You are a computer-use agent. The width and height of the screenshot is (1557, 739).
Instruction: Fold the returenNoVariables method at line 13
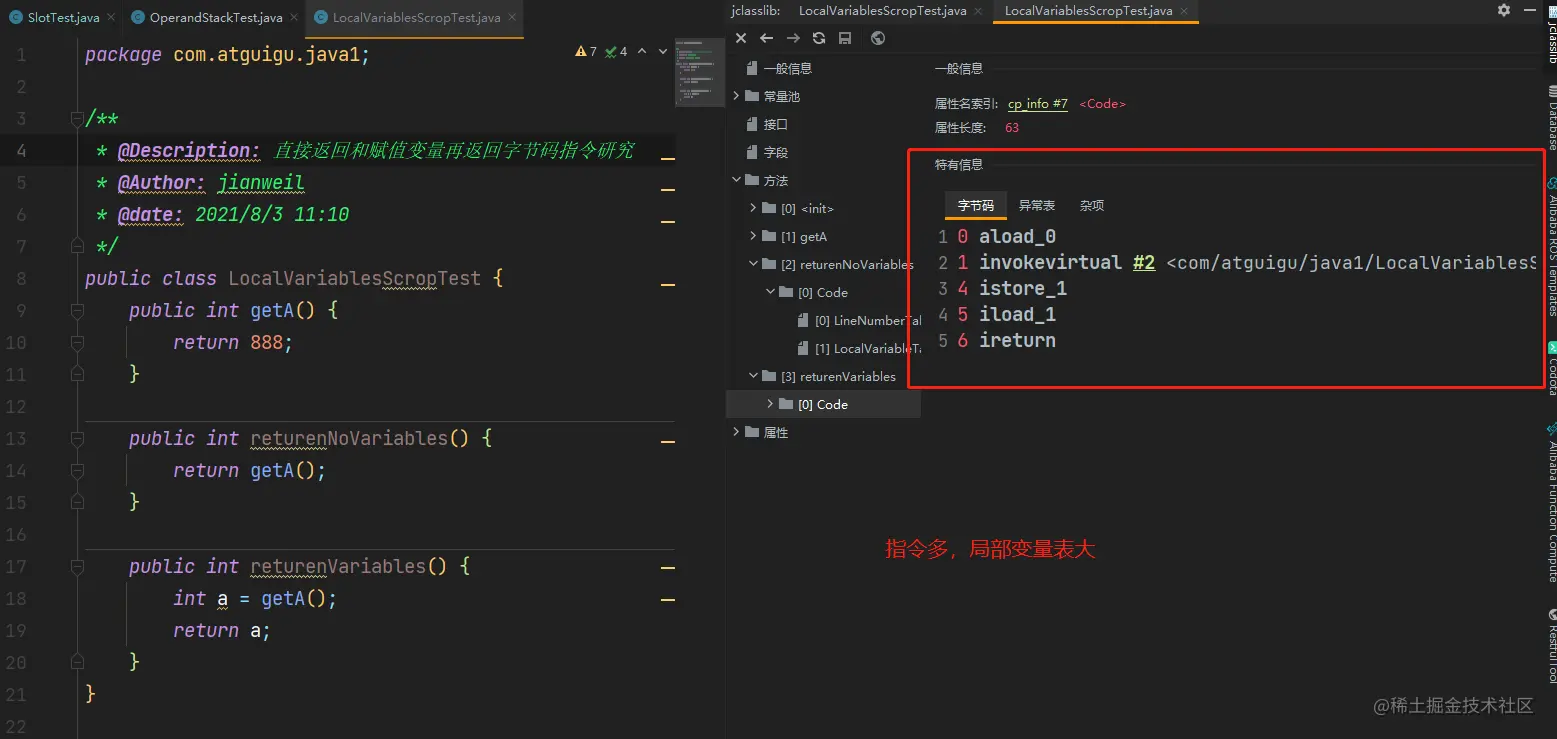tap(77, 439)
